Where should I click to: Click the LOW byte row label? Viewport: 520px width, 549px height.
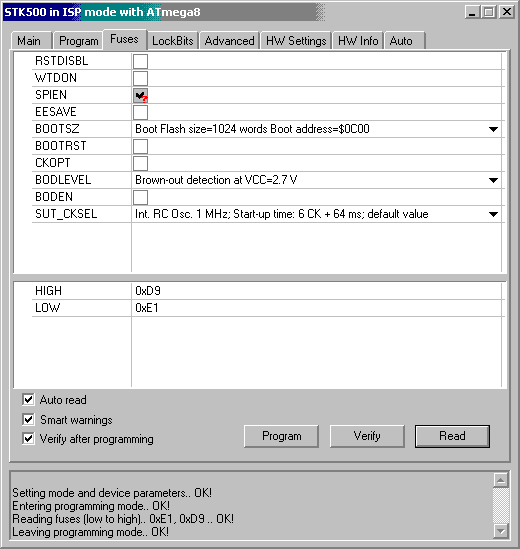click(47, 308)
